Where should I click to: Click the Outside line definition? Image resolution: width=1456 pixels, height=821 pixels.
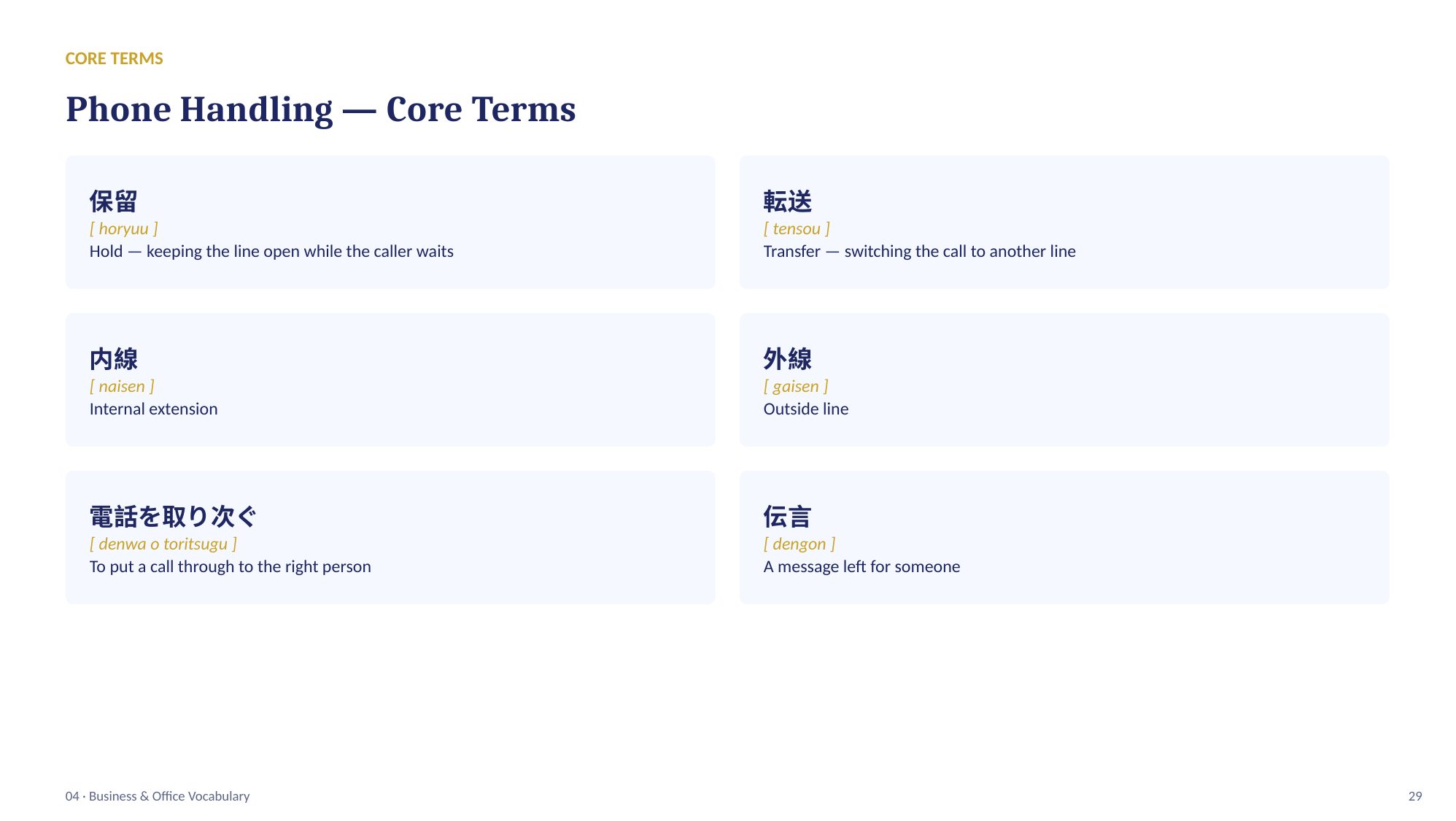coord(805,409)
